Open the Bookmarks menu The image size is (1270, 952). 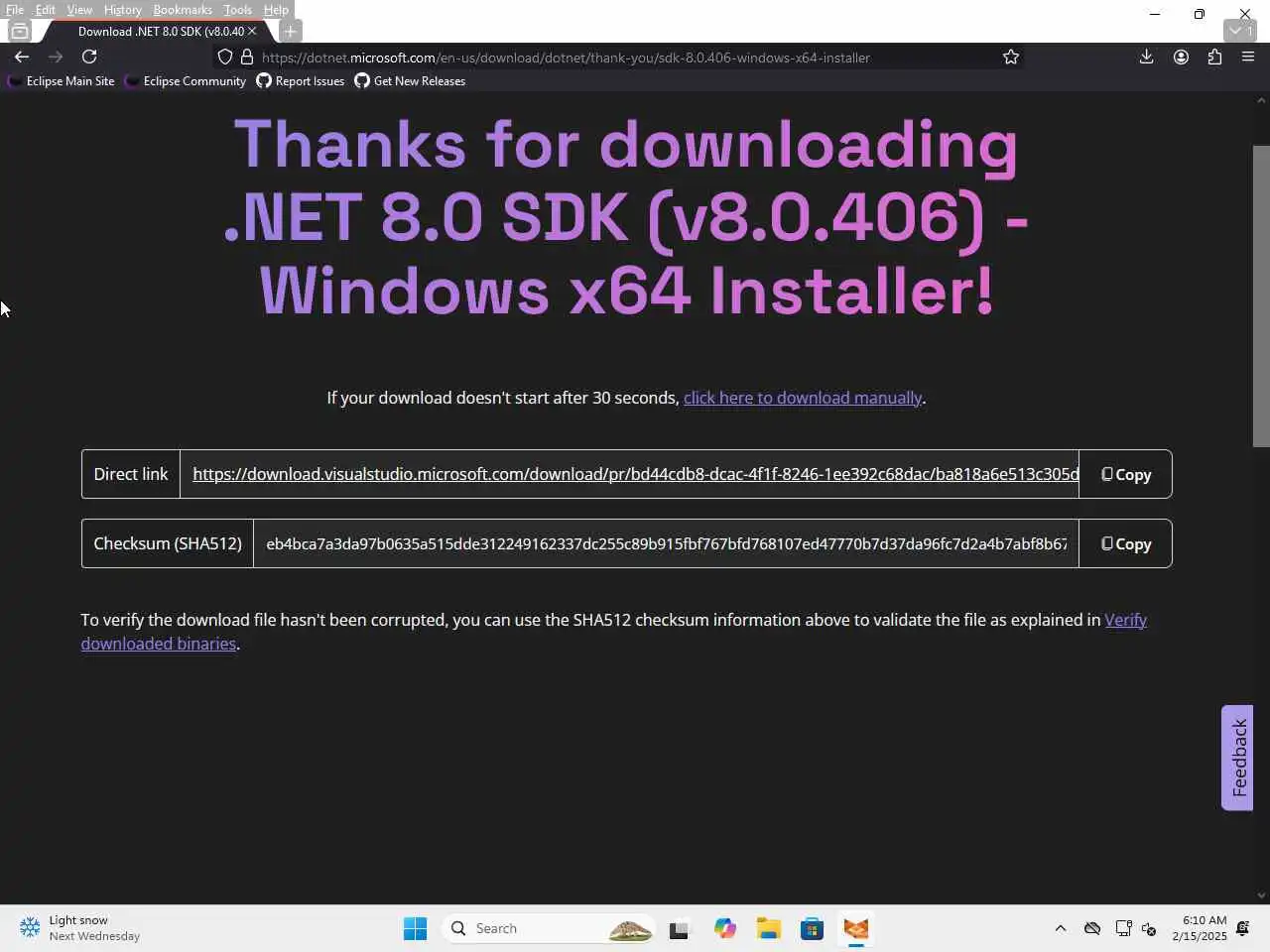[183, 10]
